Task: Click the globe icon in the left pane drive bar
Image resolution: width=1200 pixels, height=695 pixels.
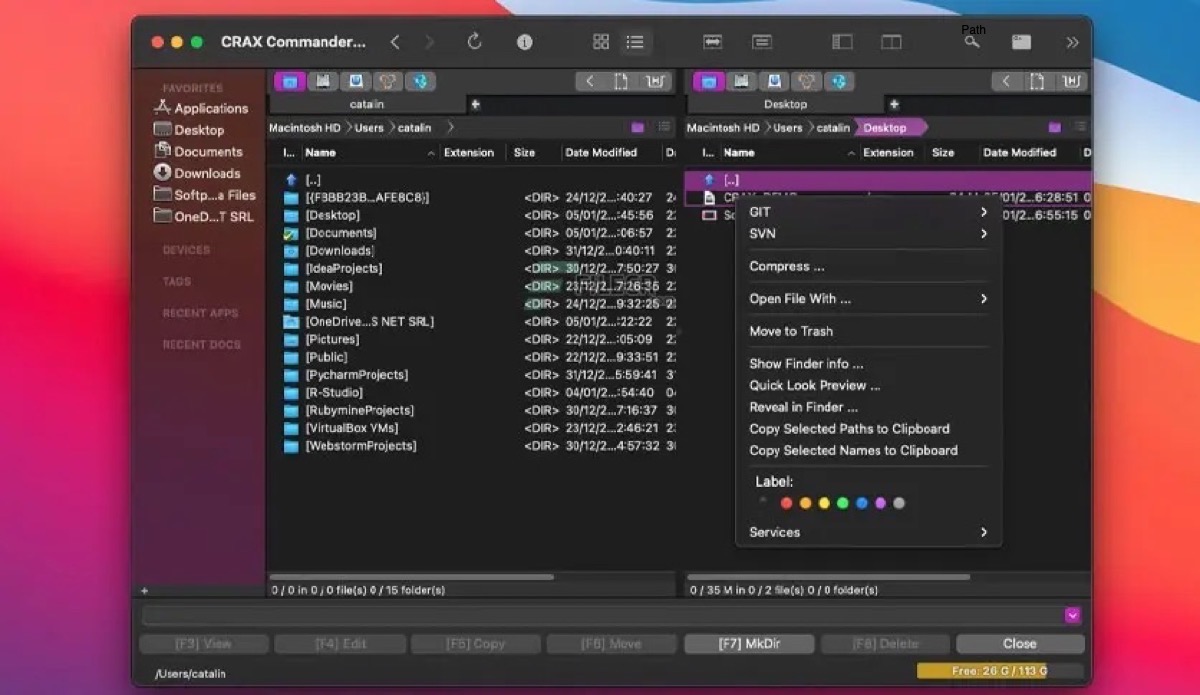Action: tap(421, 81)
